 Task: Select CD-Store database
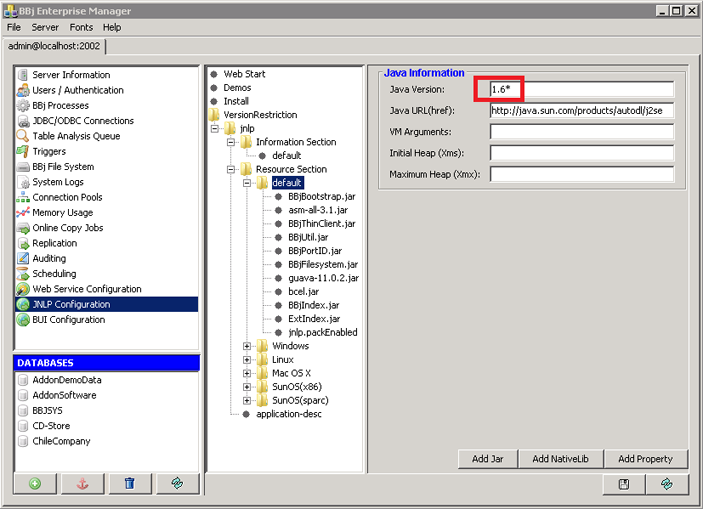coord(51,426)
